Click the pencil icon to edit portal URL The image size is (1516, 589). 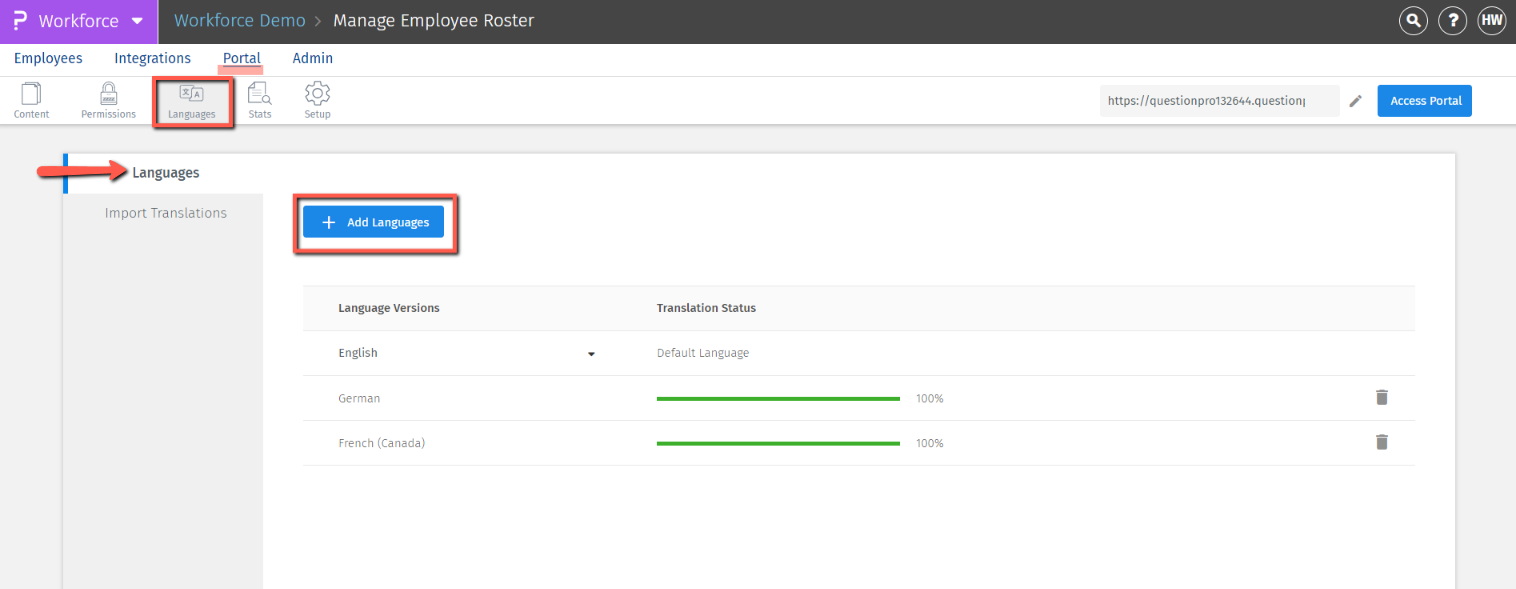tap(1356, 101)
